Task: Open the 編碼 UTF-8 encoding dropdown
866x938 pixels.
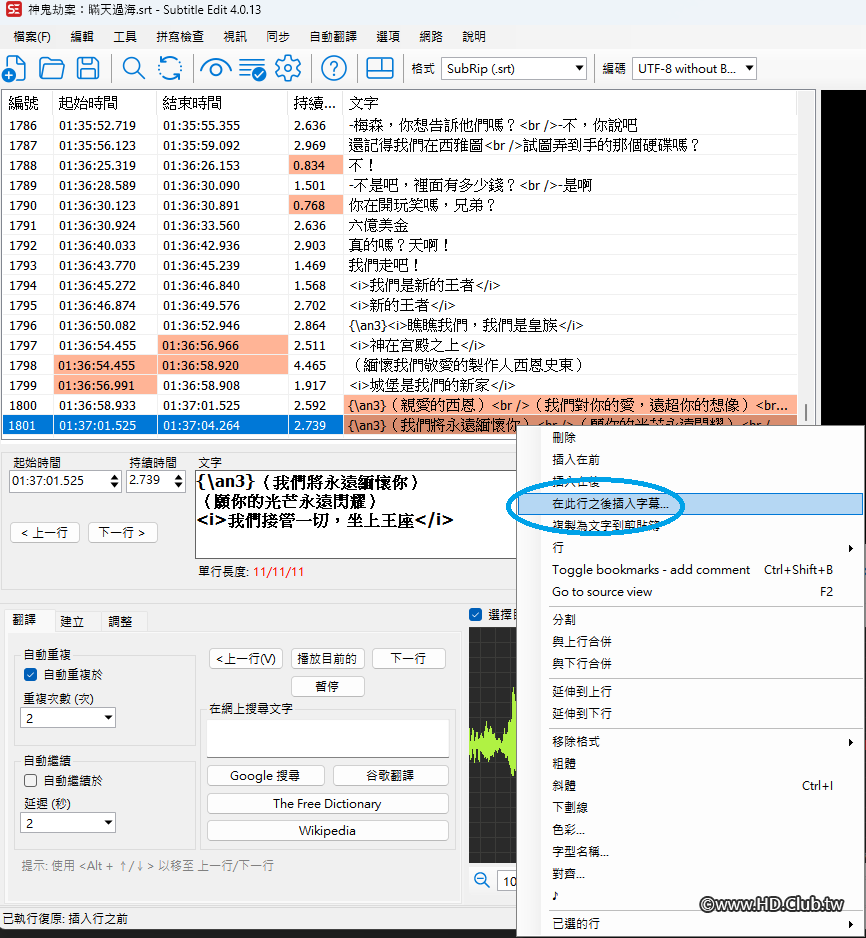Action: pyautogui.click(x=694, y=68)
